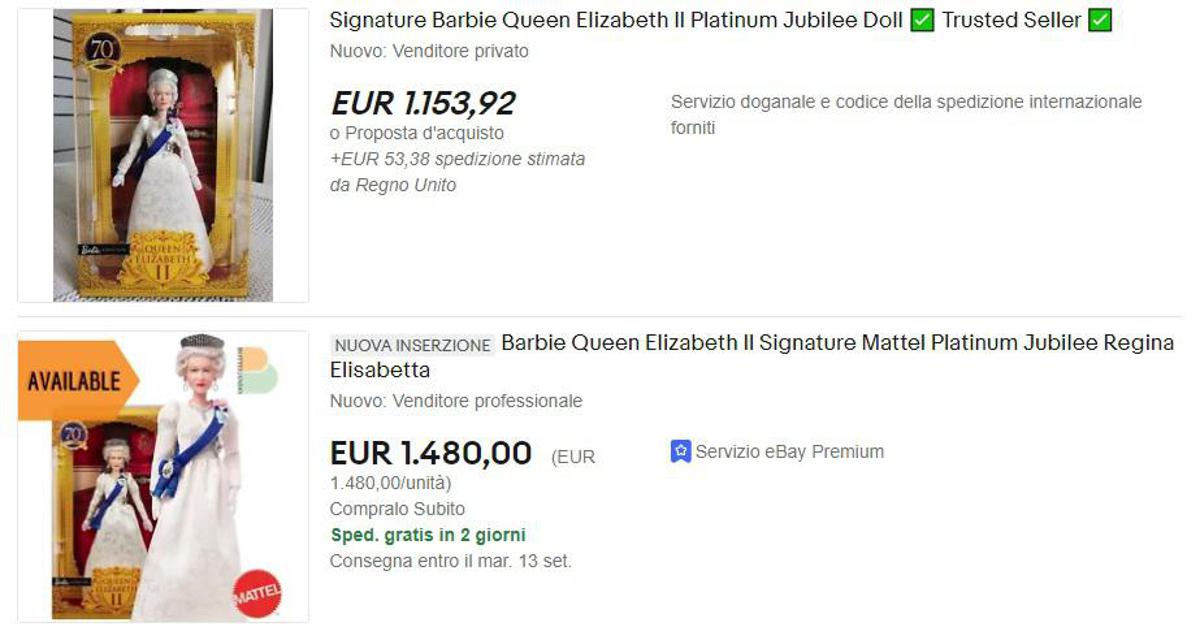Click the green checkmark after Trusted Seller
The width and height of the screenshot is (1200, 627).
pos(1099,20)
